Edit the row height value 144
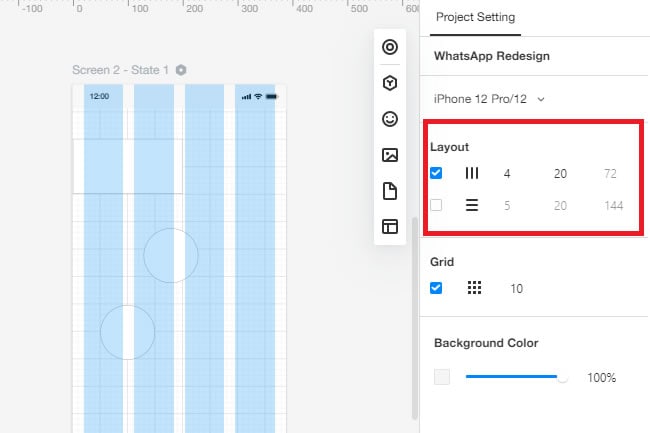650x433 pixels. tap(614, 206)
